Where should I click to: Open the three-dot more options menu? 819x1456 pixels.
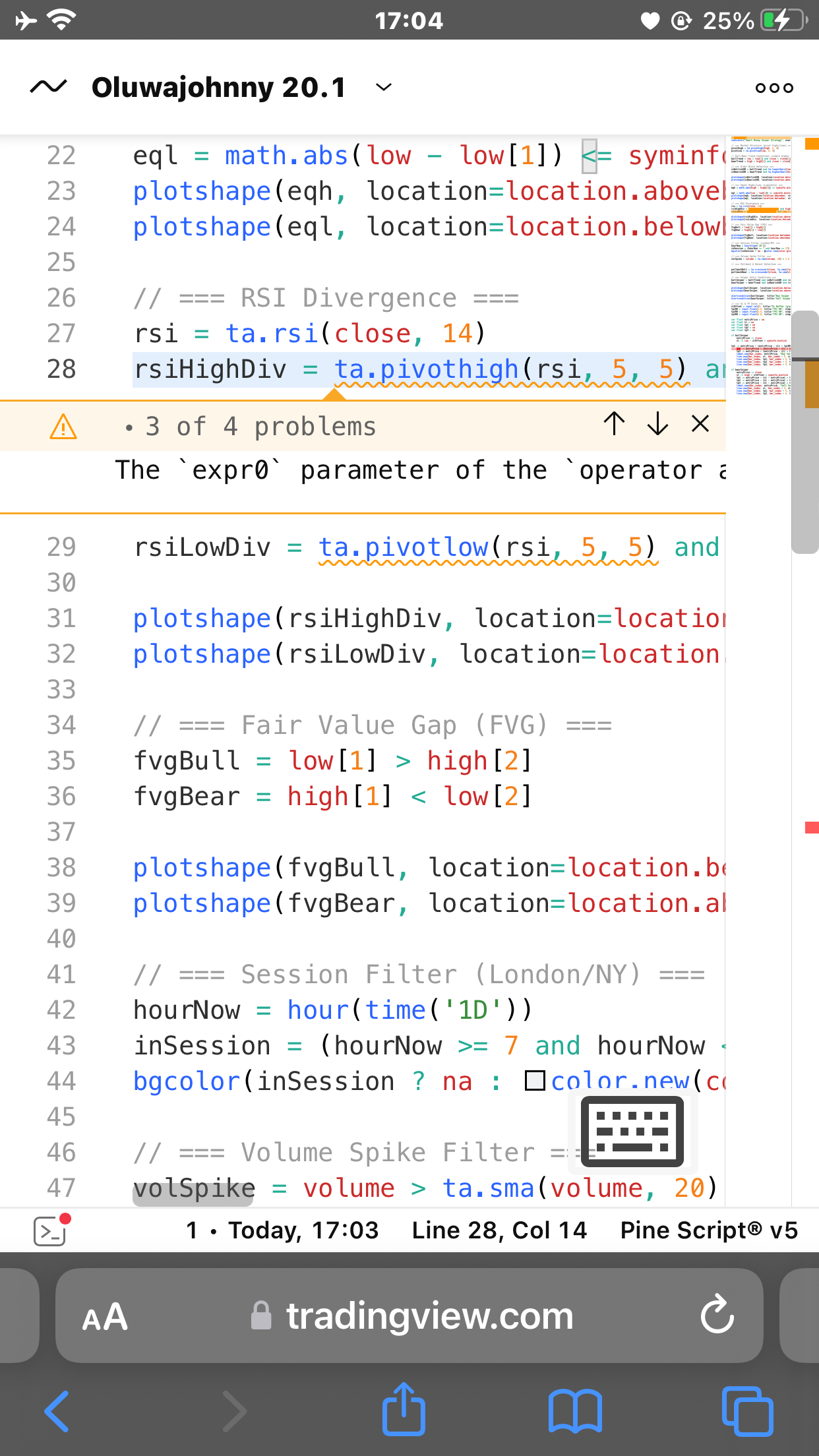coord(774,88)
